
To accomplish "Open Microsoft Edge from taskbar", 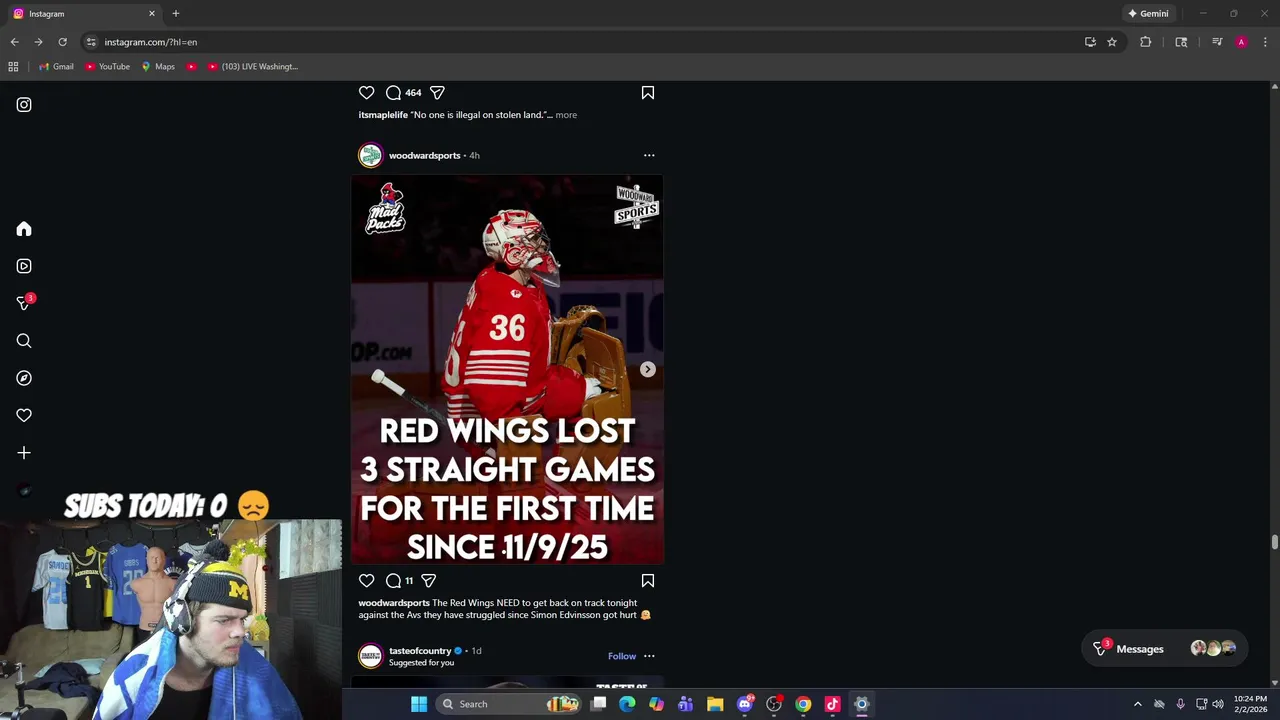I will tap(627, 704).
